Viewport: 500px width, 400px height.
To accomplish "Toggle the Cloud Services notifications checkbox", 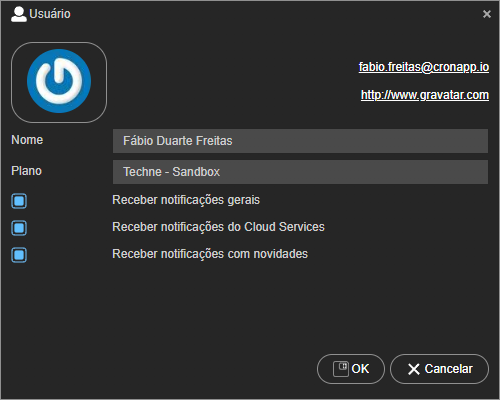I will point(19,228).
